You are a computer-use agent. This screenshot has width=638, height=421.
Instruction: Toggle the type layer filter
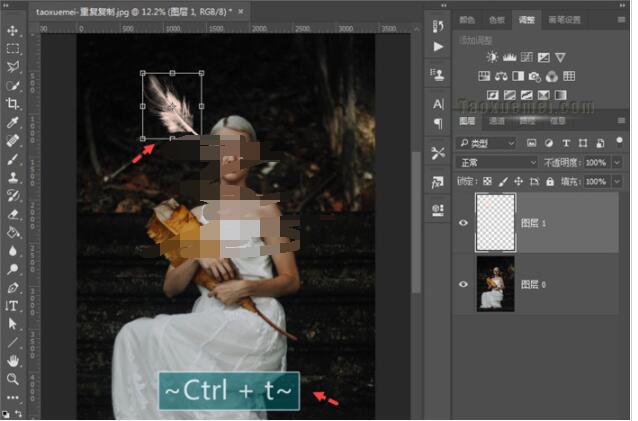click(x=566, y=143)
